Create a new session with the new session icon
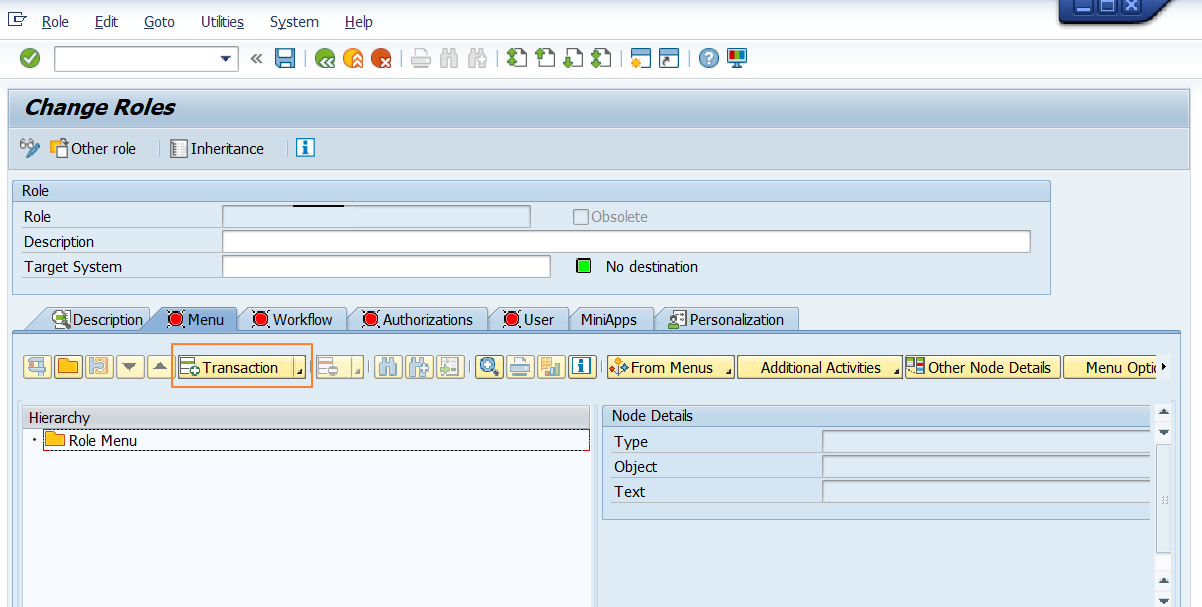This screenshot has height=607, width=1202. (x=639, y=58)
